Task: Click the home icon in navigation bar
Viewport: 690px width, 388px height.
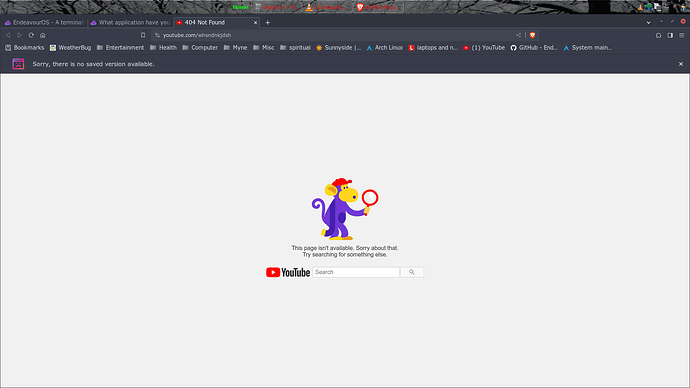Action: [43, 35]
